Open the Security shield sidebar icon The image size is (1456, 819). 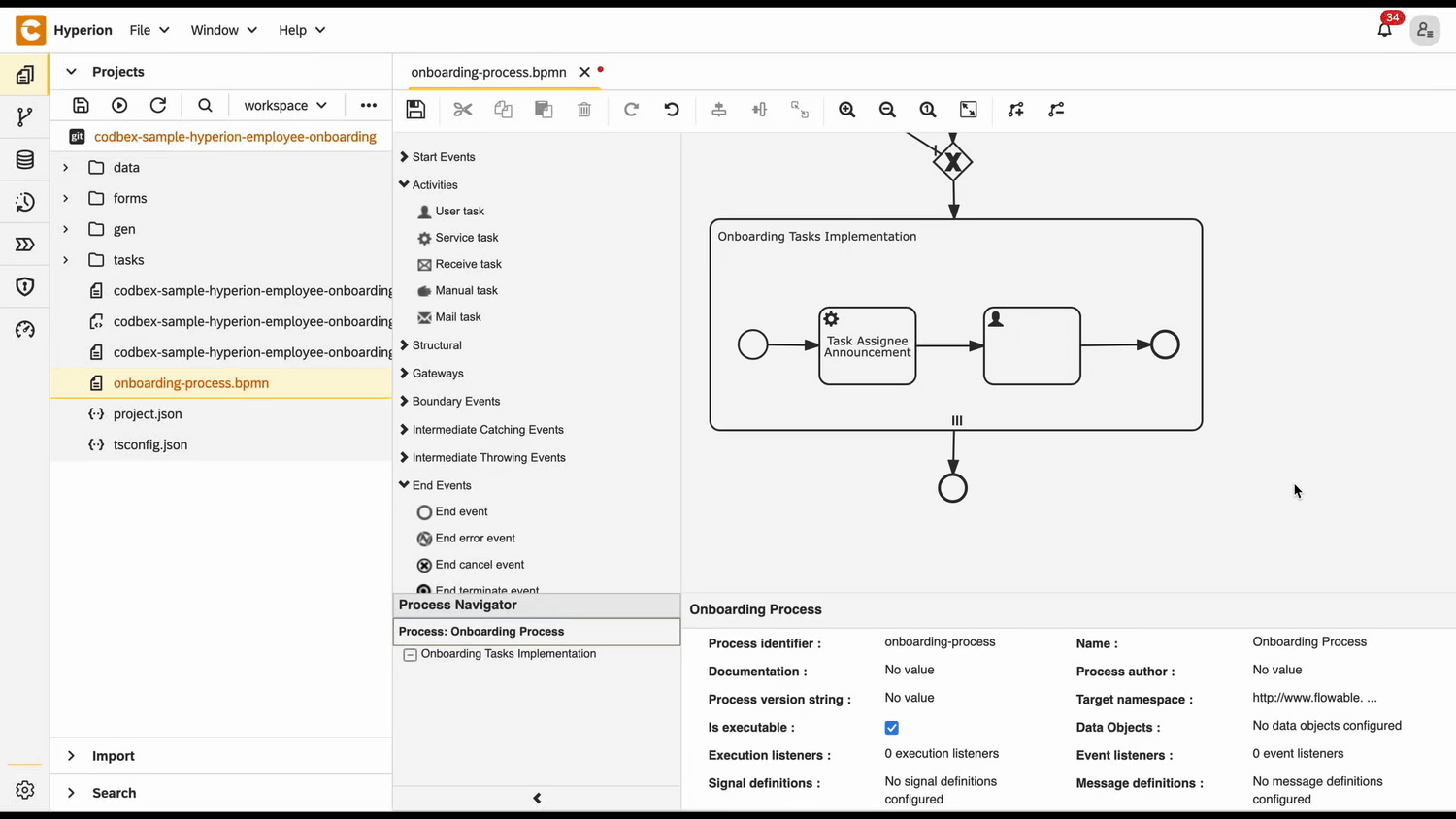pos(24,286)
